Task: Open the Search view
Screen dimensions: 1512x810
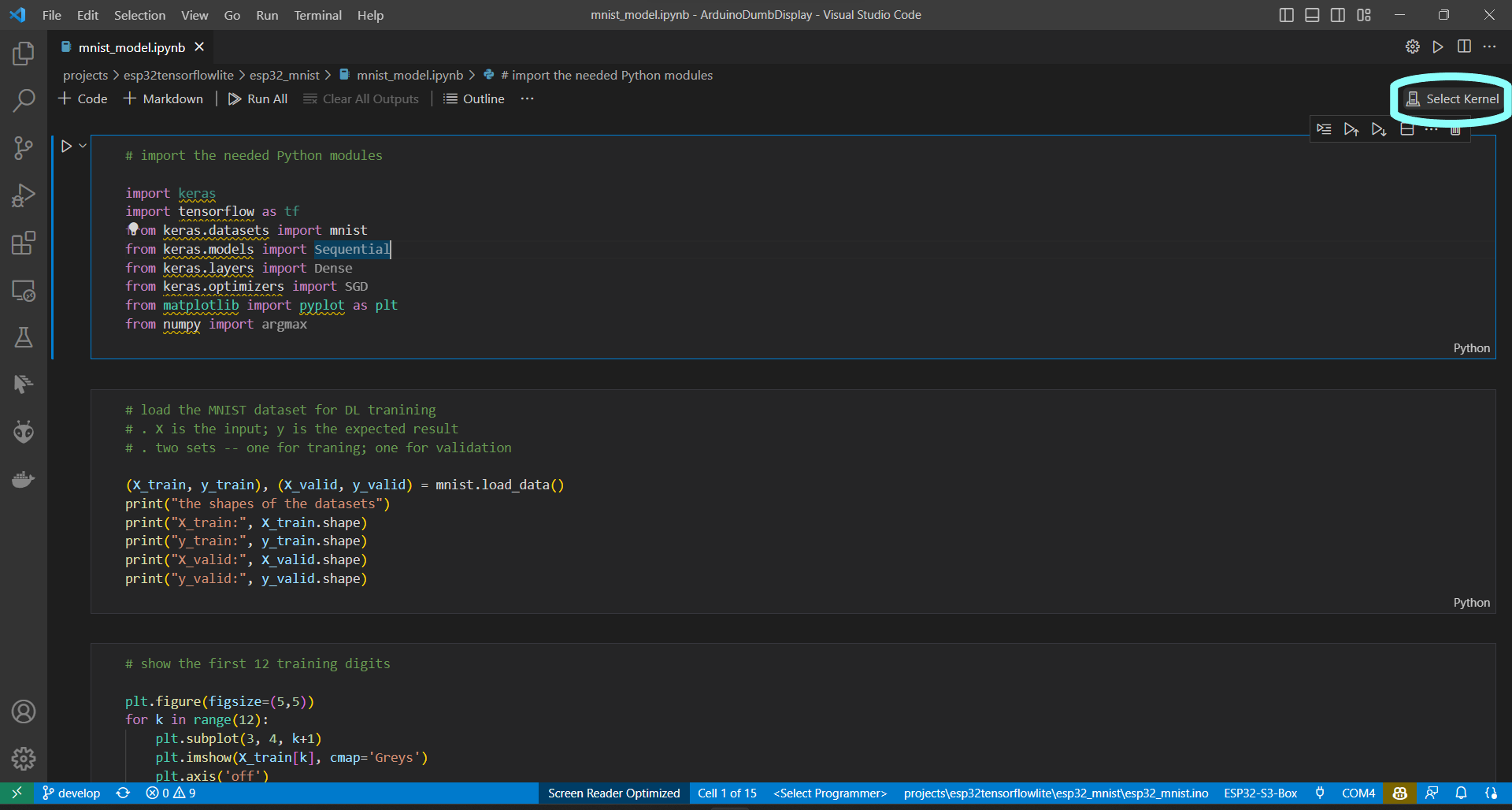Action: 24,100
